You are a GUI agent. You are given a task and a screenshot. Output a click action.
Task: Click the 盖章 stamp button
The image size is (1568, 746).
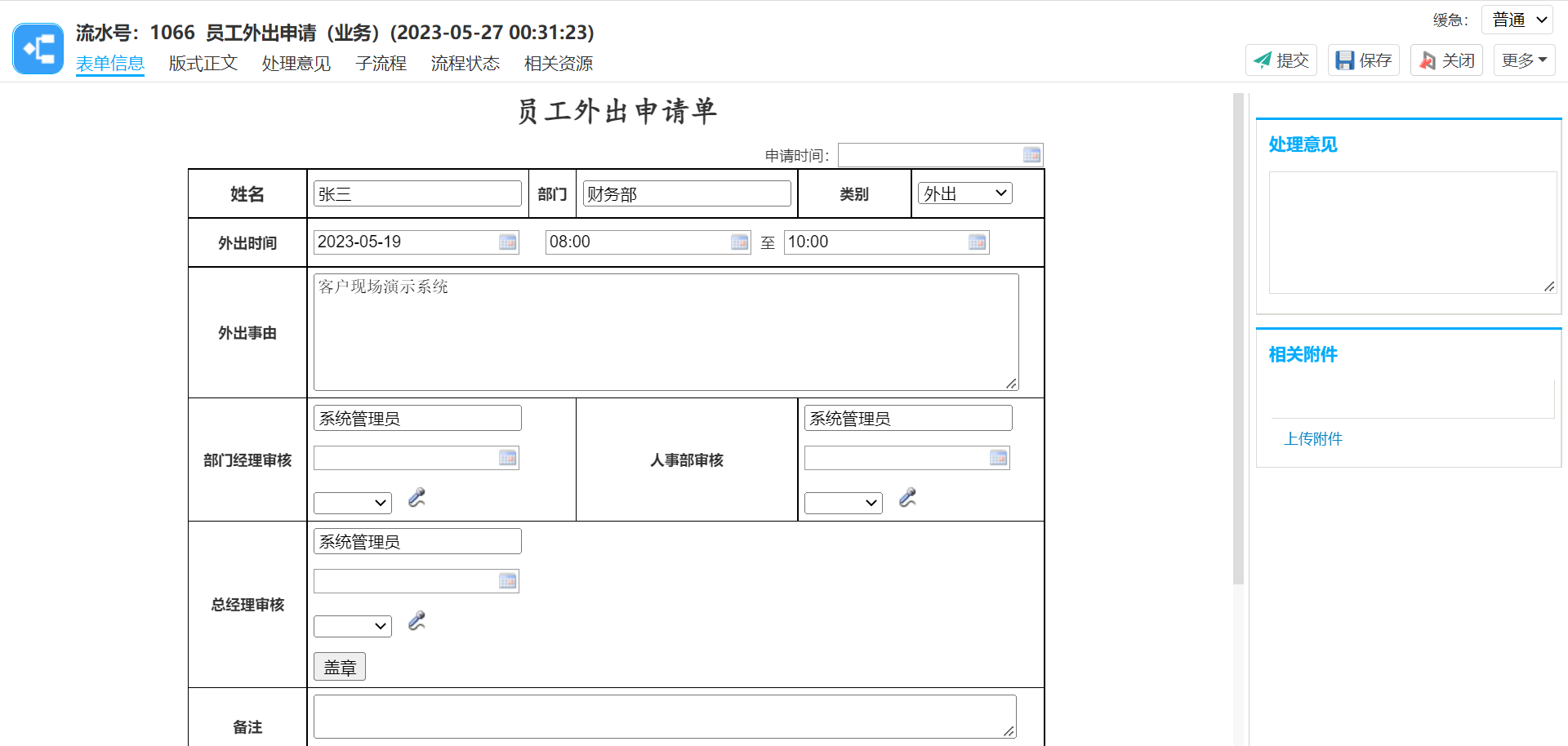(340, 667)
